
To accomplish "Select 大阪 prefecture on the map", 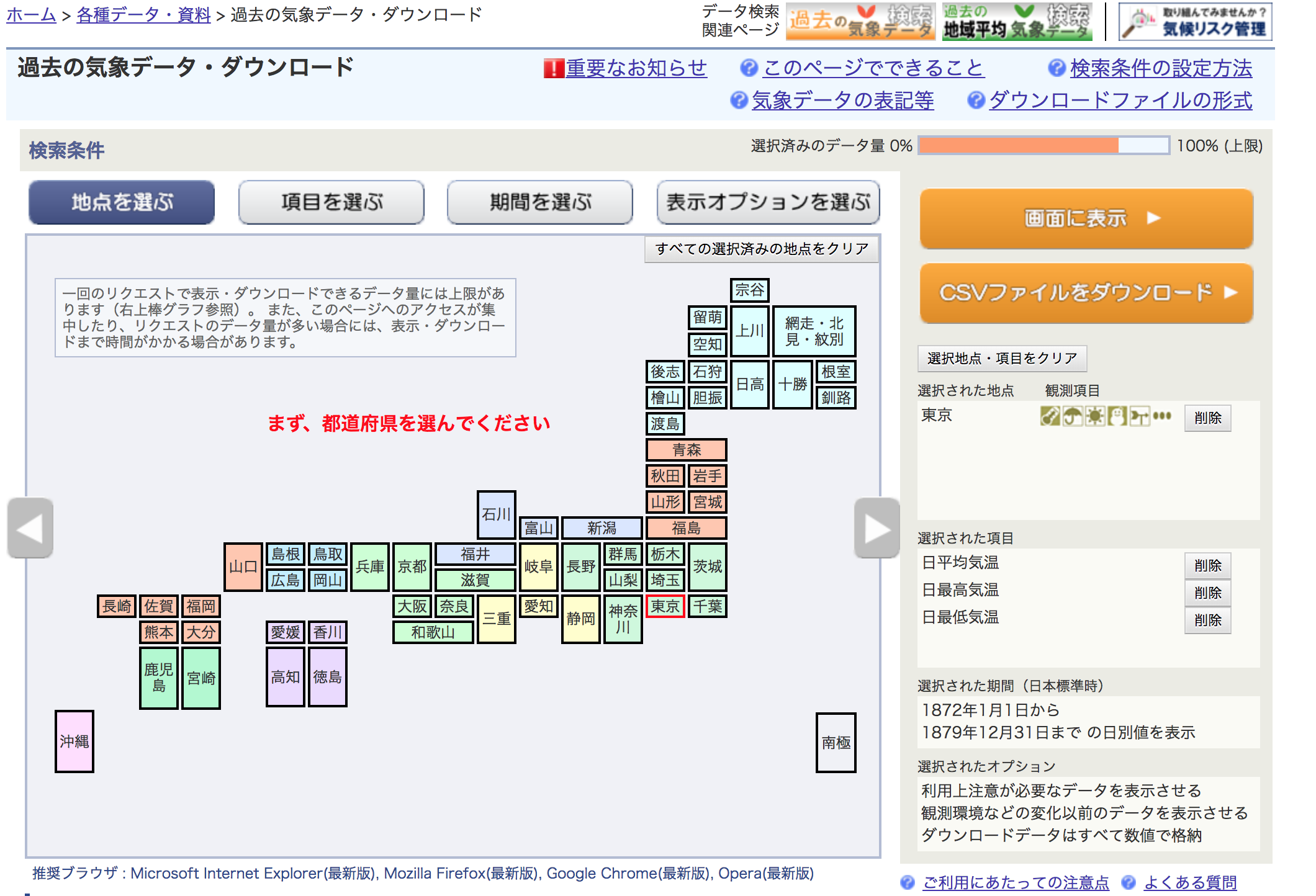I will [x=412, y=606].
